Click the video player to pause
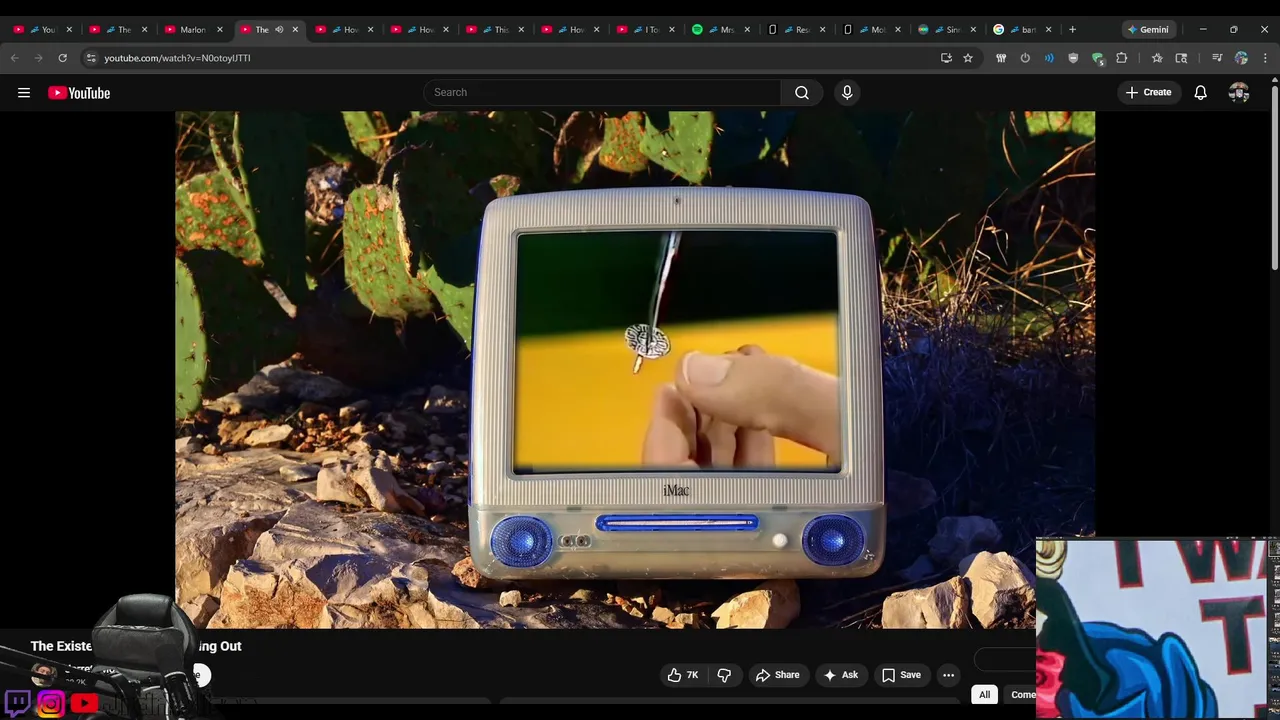This screenshot has width=1280, height=720. click(635, 370)
